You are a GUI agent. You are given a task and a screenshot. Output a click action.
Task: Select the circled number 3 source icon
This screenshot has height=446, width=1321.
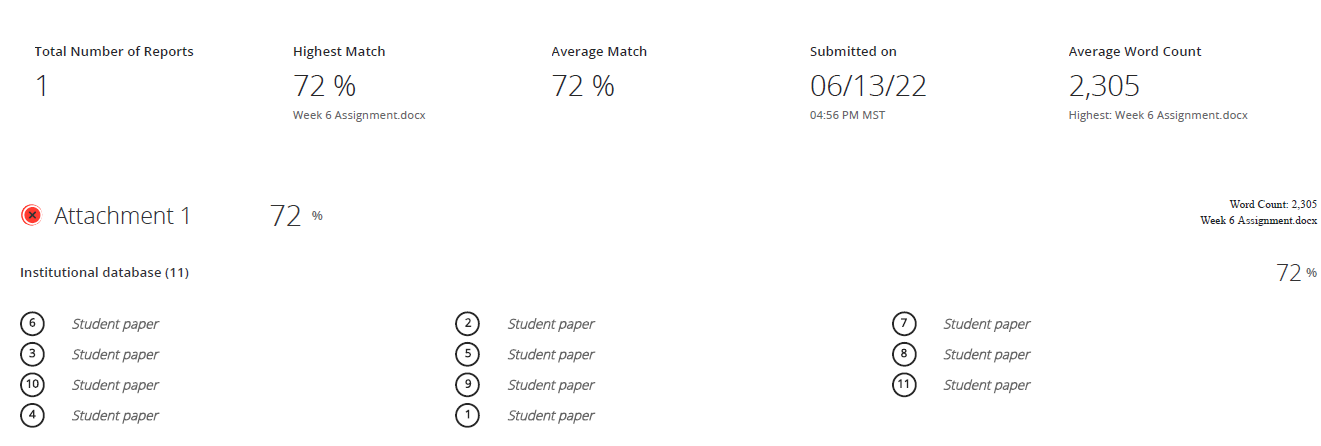pos(32,354)
